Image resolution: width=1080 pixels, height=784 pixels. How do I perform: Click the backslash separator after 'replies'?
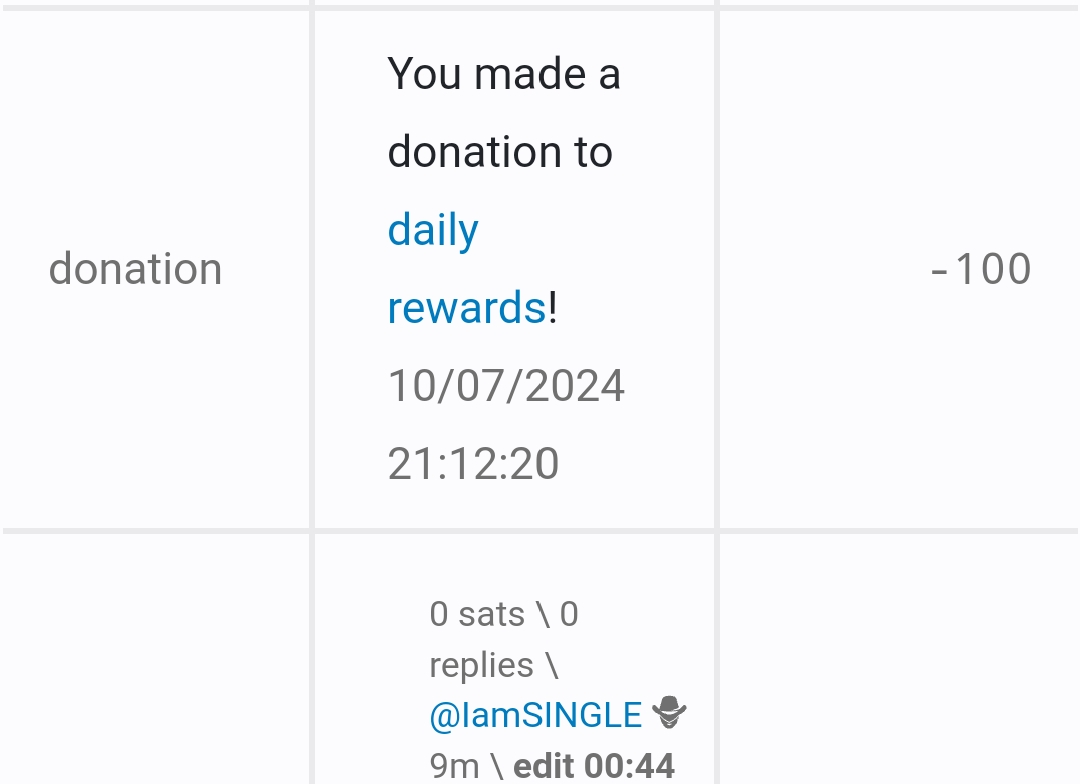tap(552, 665)
